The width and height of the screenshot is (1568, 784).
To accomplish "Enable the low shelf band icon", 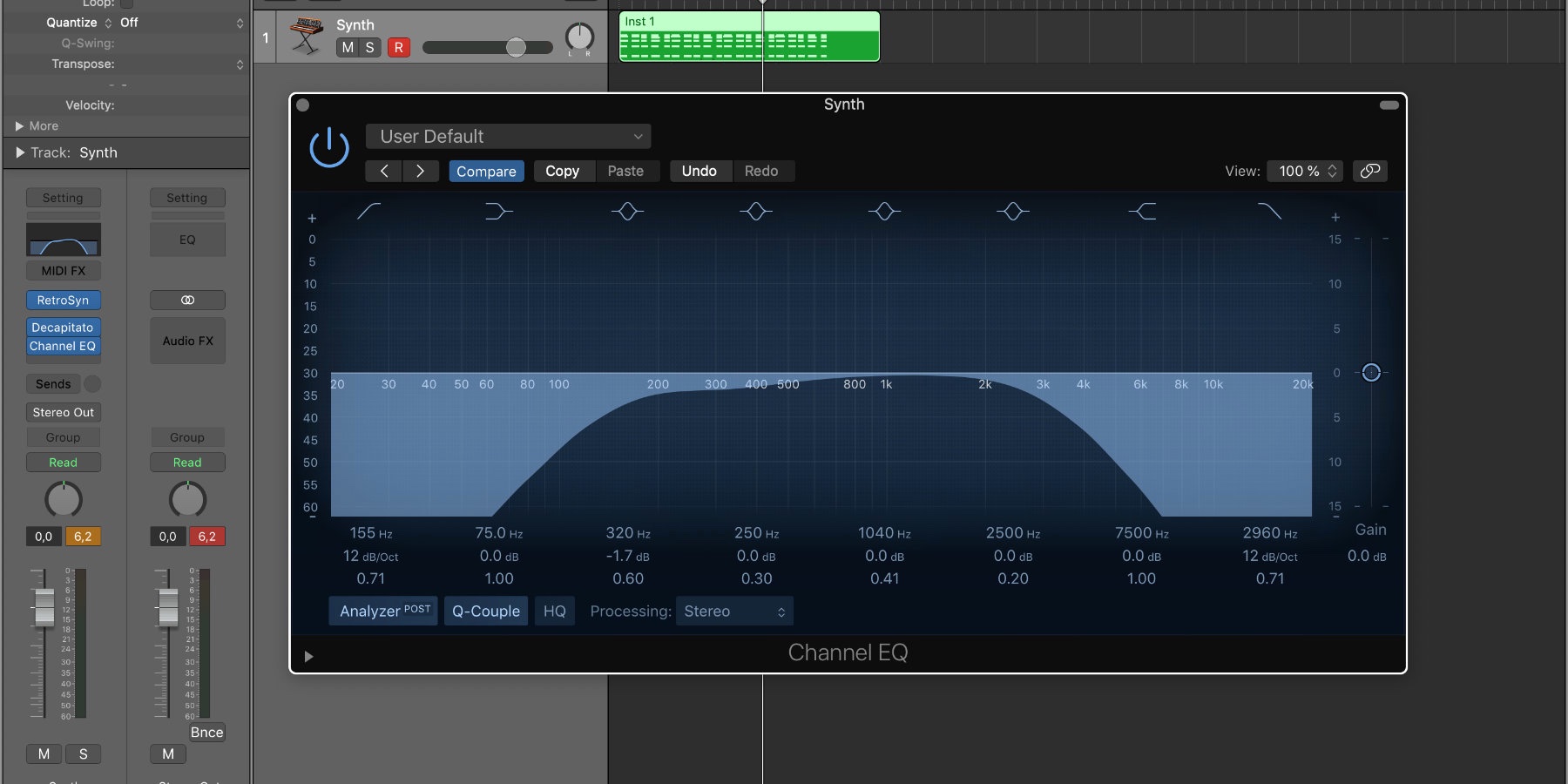I will 498,211.
